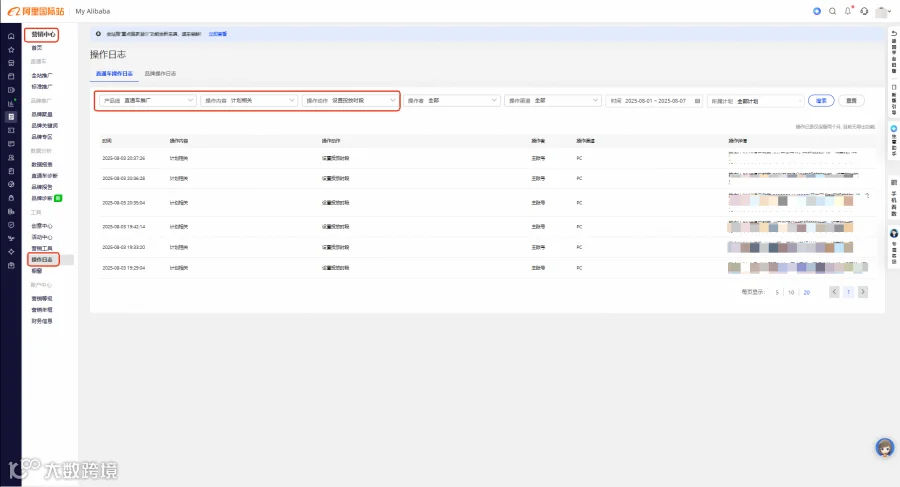Set page size to 10 rows
Image resolution: width=900 pixels, height=487 pixels.
point(791,292)
